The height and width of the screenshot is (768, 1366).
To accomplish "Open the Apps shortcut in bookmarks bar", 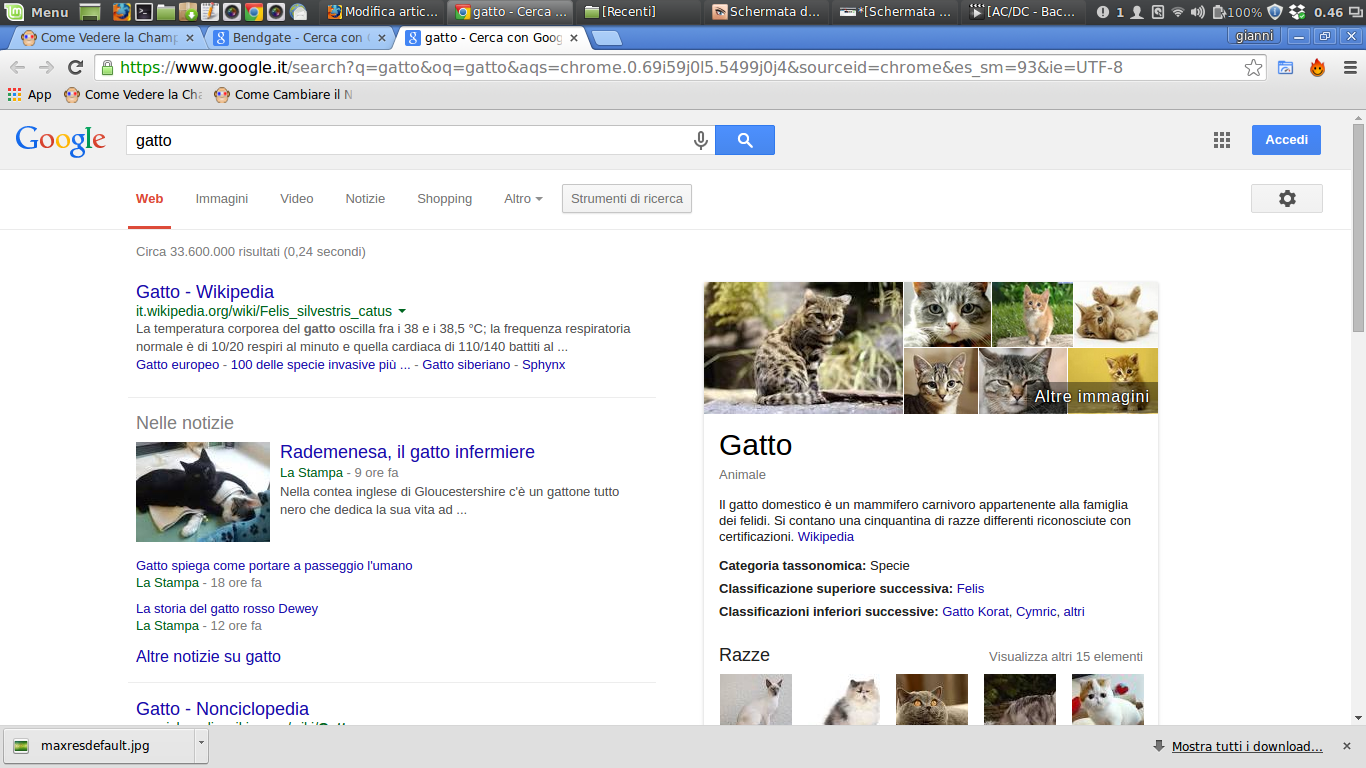I will (30, 95).
